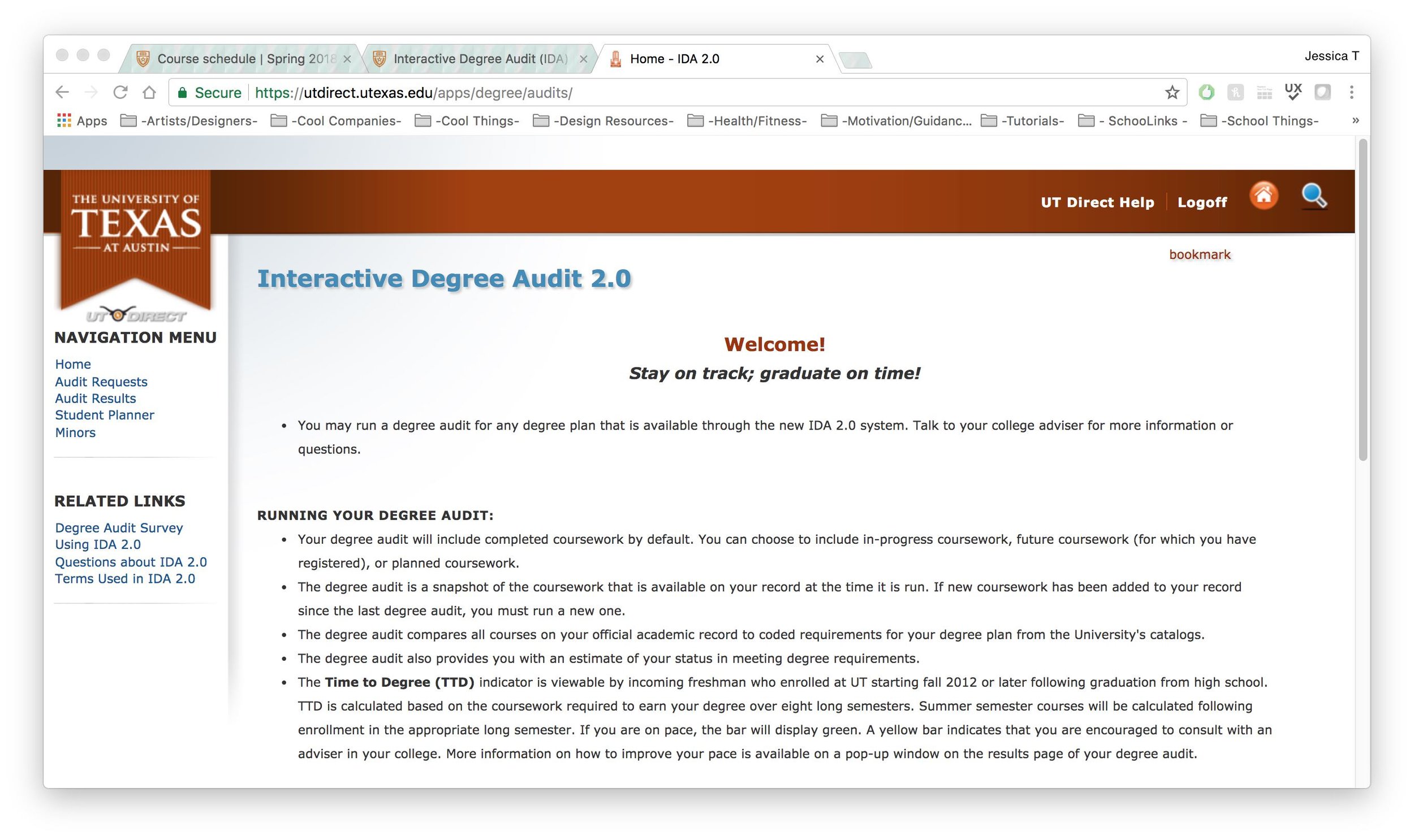Click the browser forward arrow
Screen dimensions: 1414x840
click(90, 92)
